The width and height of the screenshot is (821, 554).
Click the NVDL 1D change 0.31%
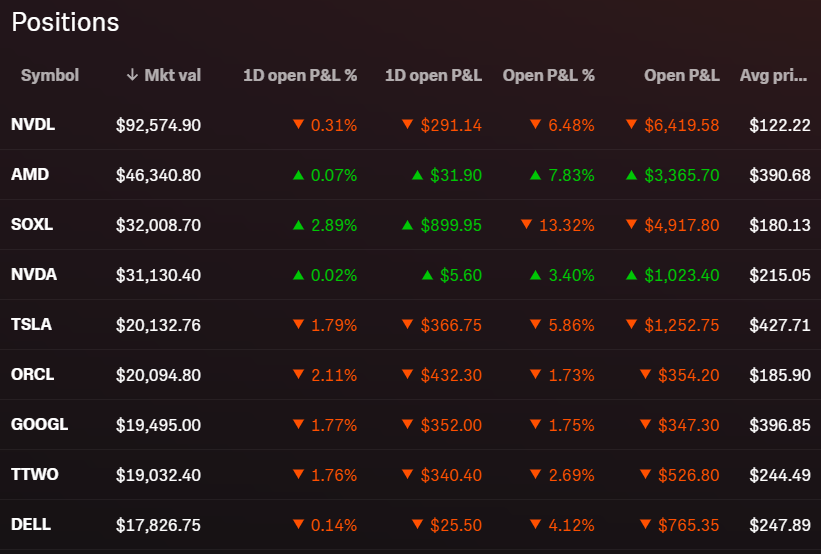[x=334, y=125]
